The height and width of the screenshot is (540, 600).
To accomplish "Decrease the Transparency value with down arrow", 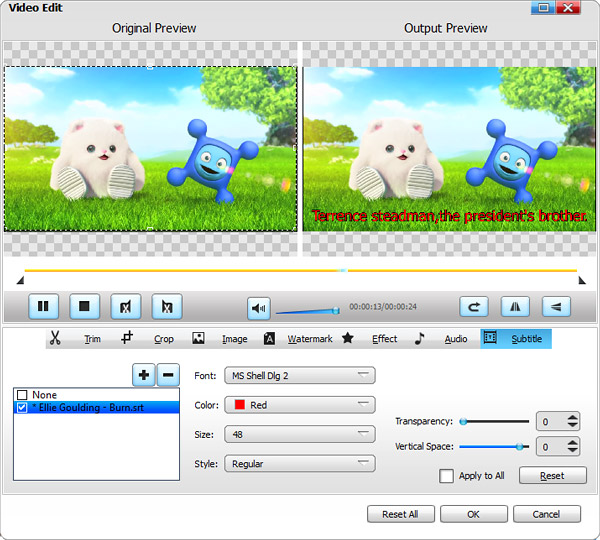I will [x=572, y=425].
